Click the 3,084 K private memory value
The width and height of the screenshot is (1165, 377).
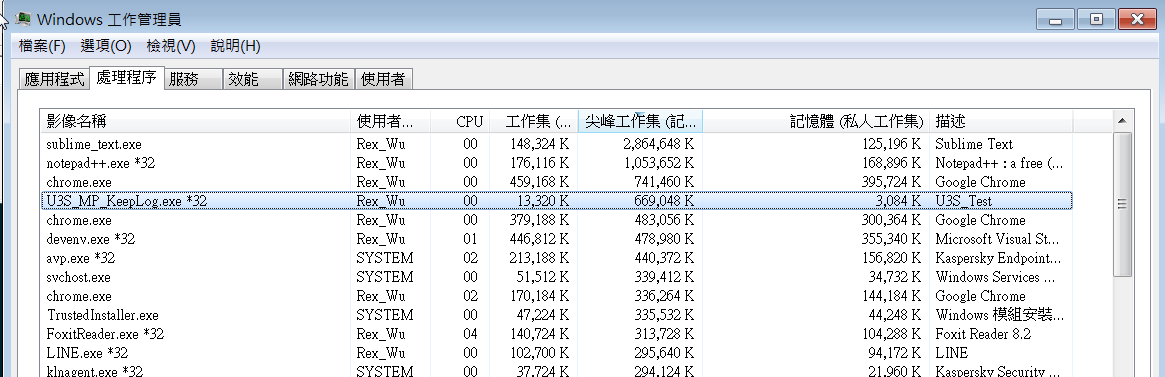pyautogui.click(x=898, y=201)
